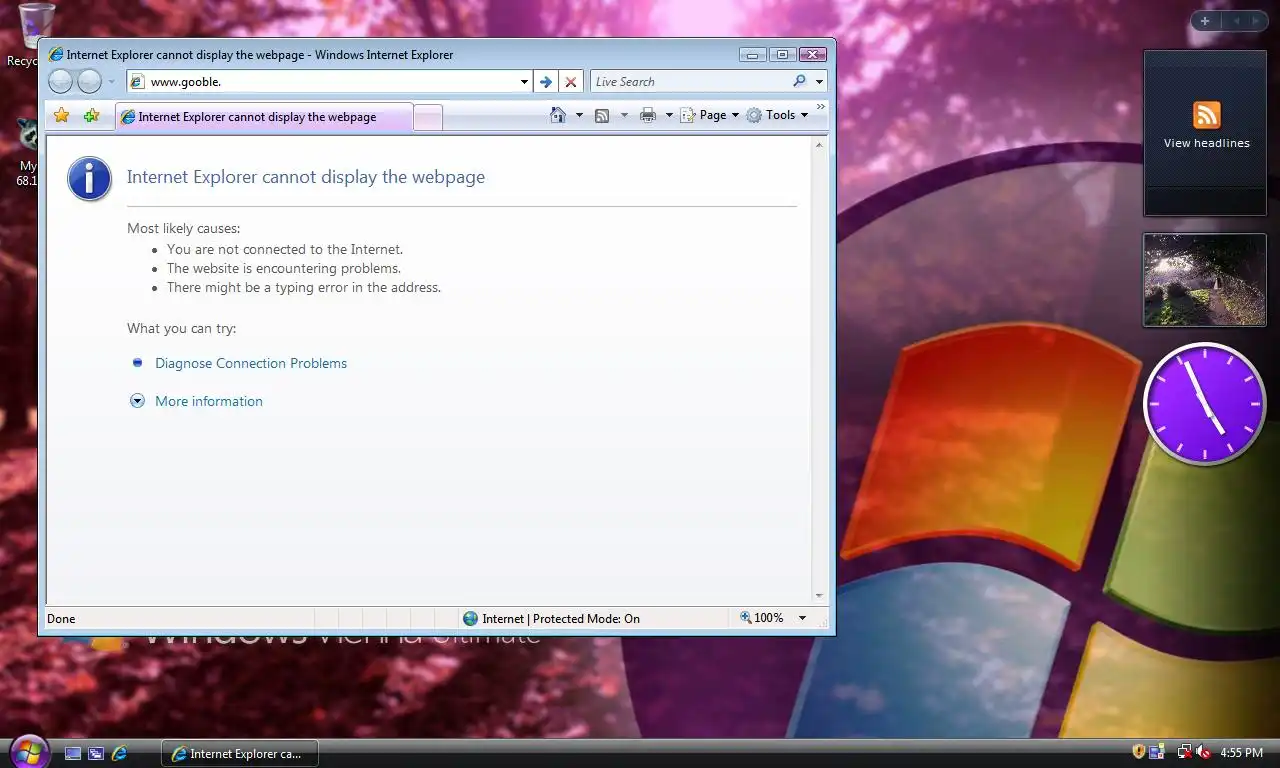Click the sidebar previous gadgets page arrow
Screen dimensions: 1280x768
tap(1235, 21)
